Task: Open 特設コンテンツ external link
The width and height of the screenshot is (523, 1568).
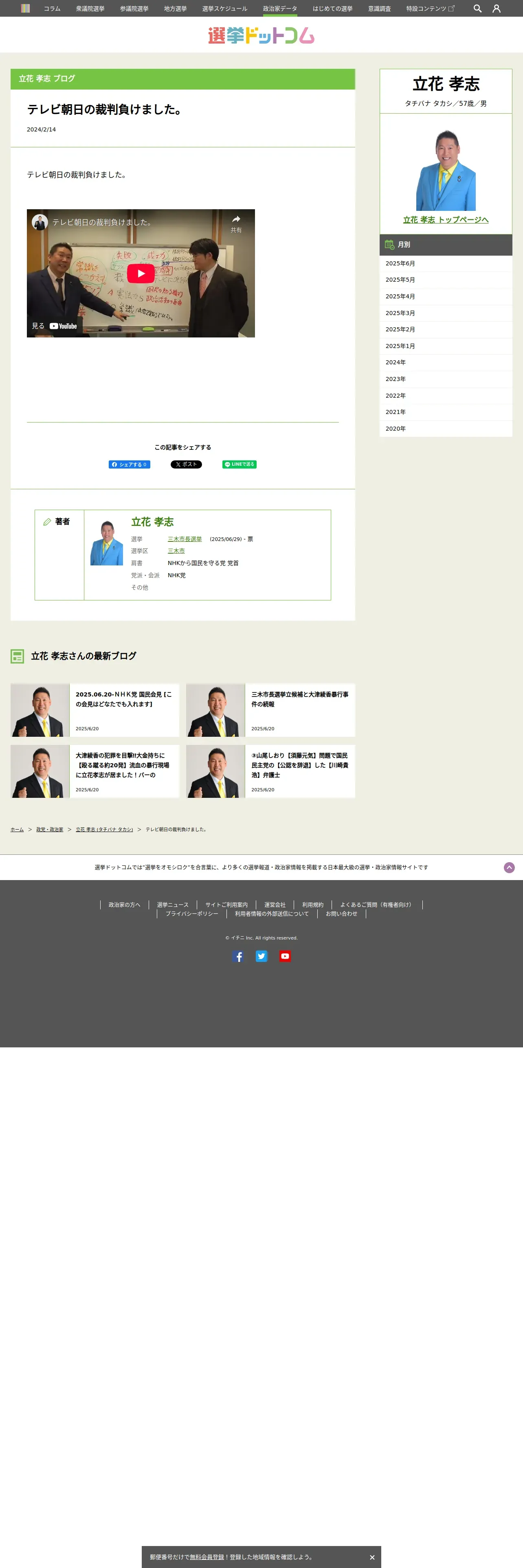Action: [431, 9]
